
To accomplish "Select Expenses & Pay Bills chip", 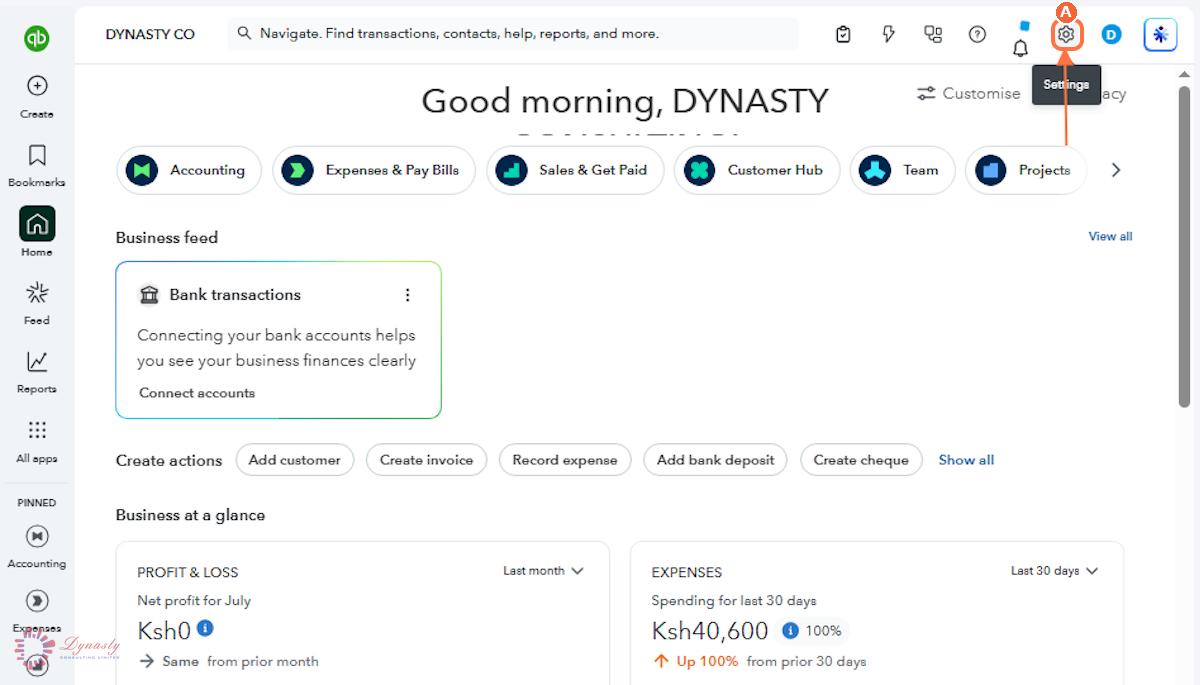I will tap(375, 170).
